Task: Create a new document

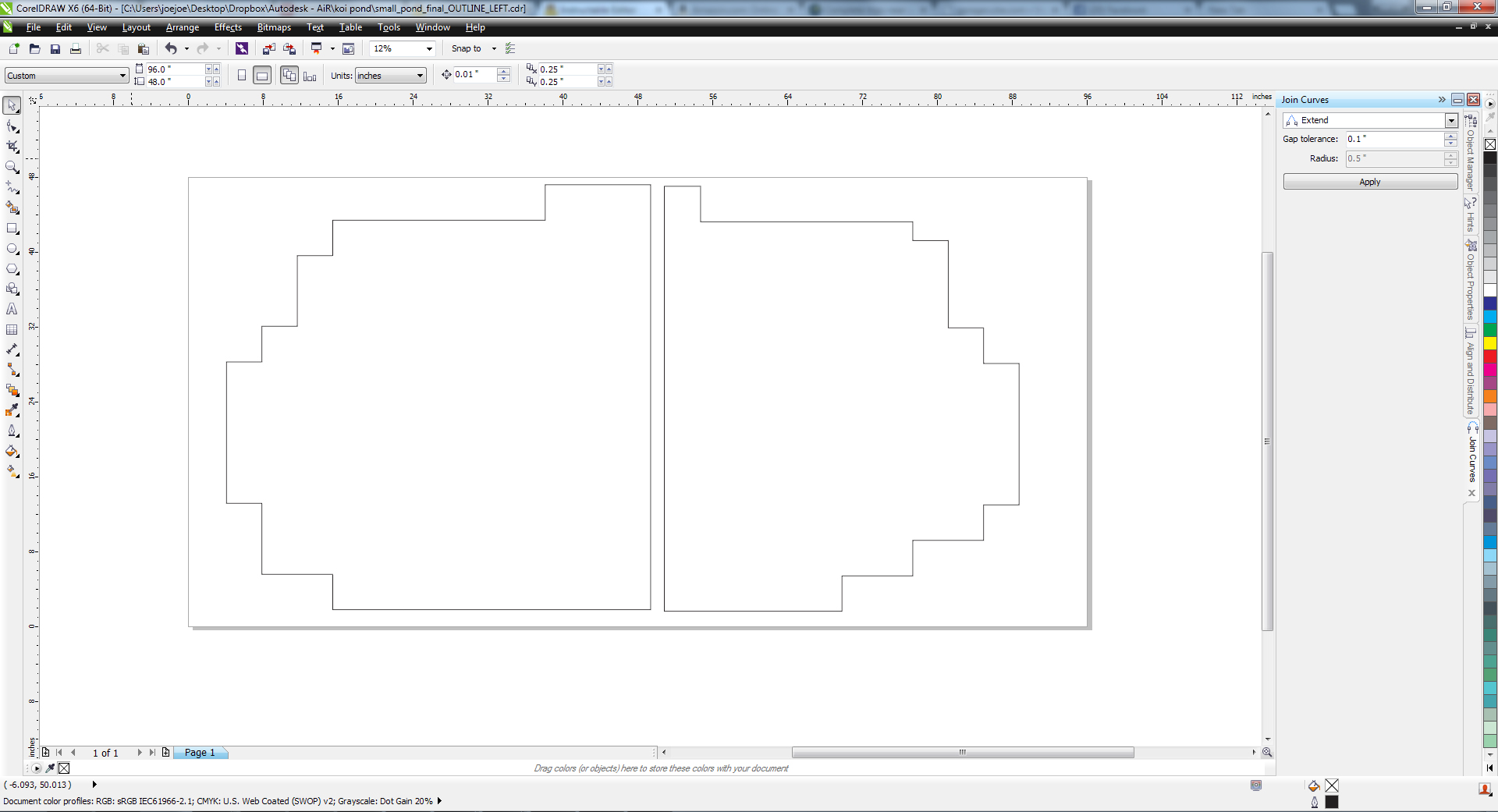Action: [14, 48]
